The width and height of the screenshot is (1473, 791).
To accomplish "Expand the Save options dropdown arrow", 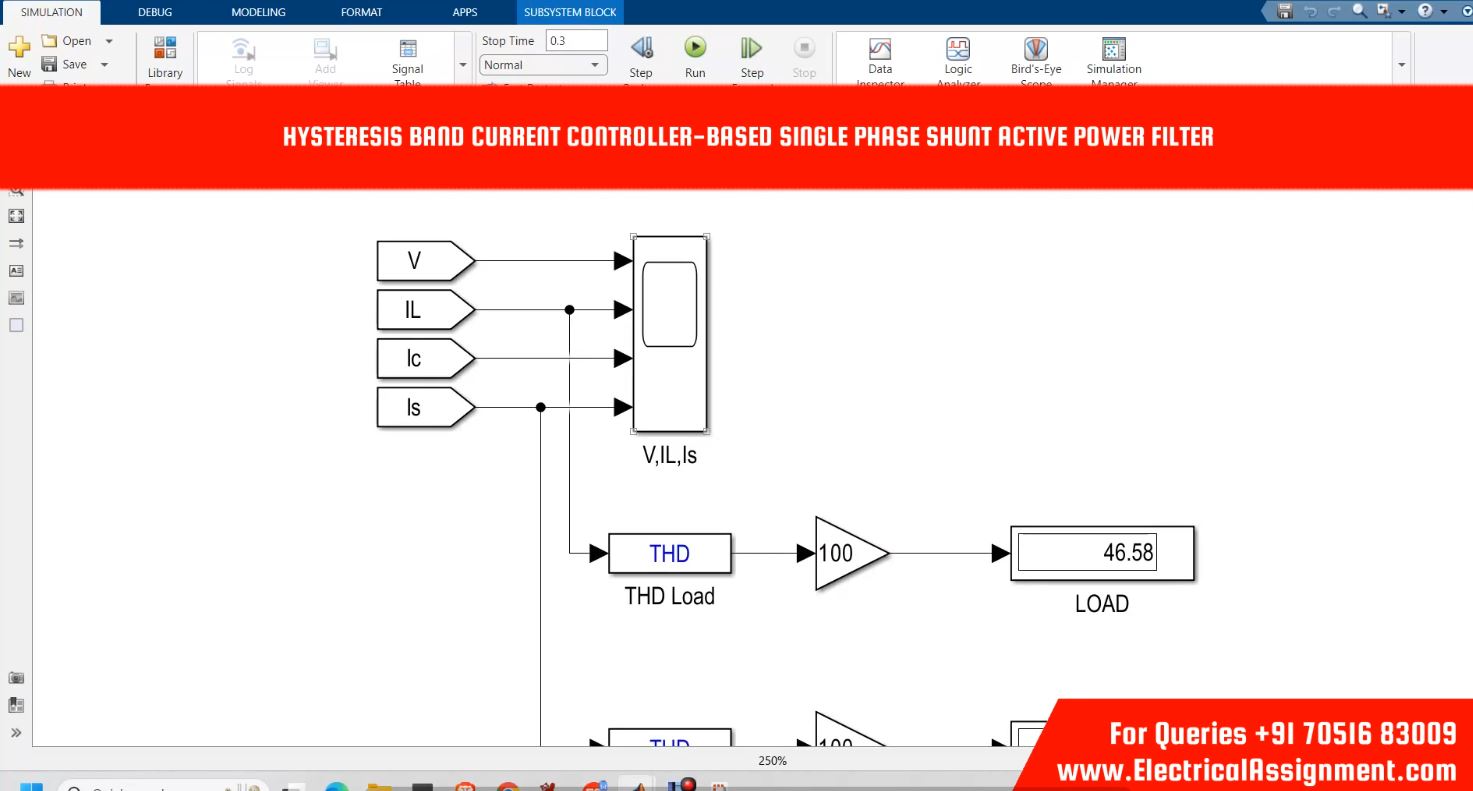I will tap(104, 65).
